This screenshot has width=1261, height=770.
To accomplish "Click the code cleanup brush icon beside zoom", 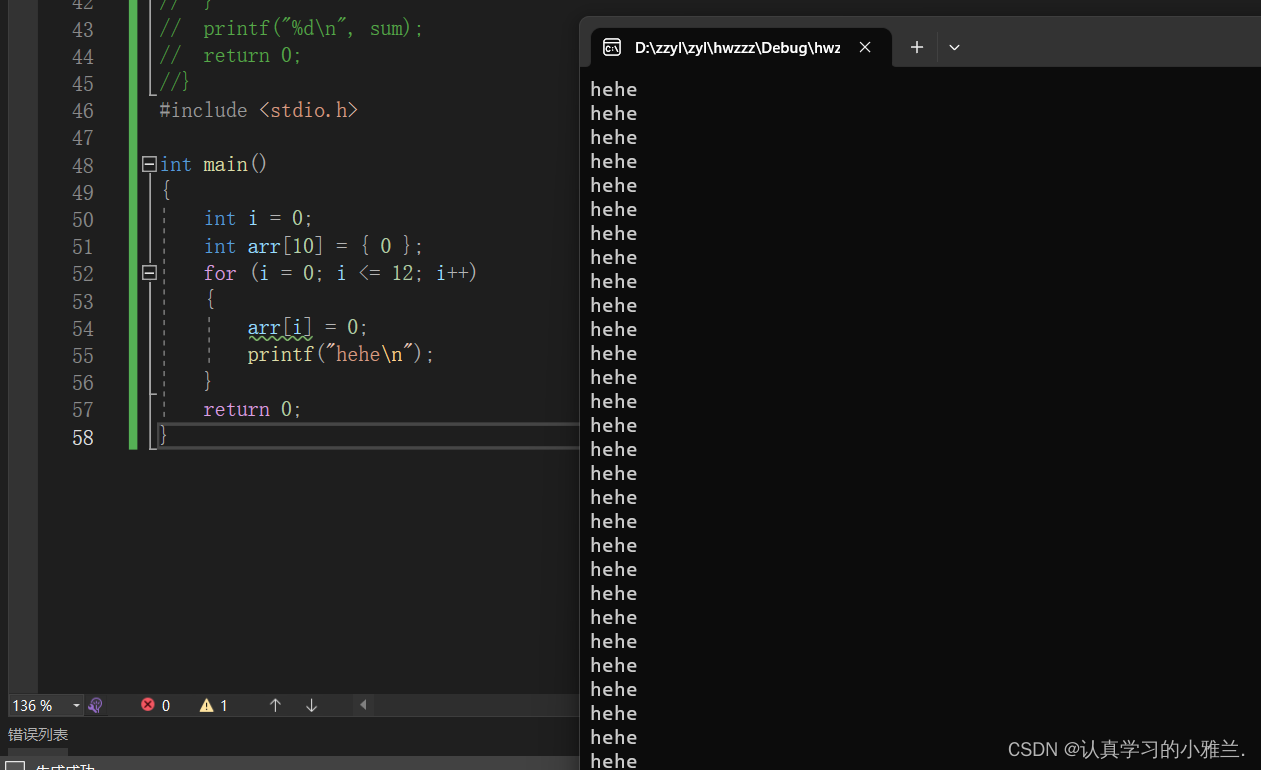I will tap(96, 705).
